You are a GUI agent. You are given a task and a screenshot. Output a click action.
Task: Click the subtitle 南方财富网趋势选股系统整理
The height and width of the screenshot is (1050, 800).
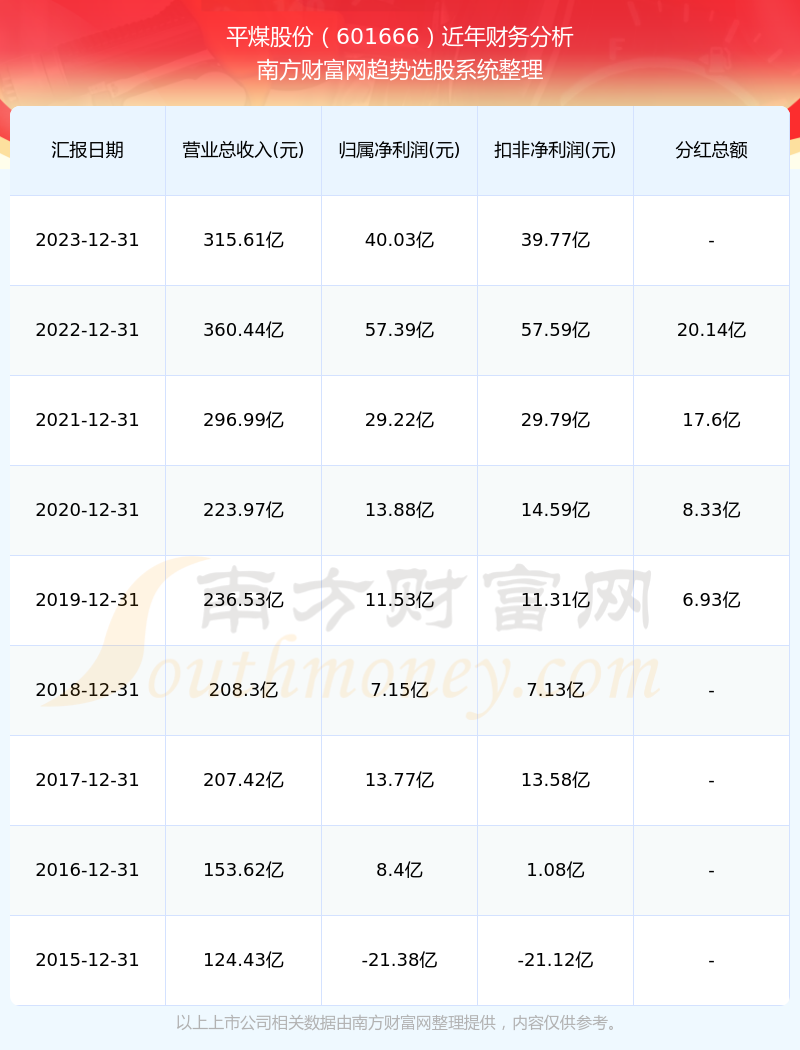[x=400, y=70]
